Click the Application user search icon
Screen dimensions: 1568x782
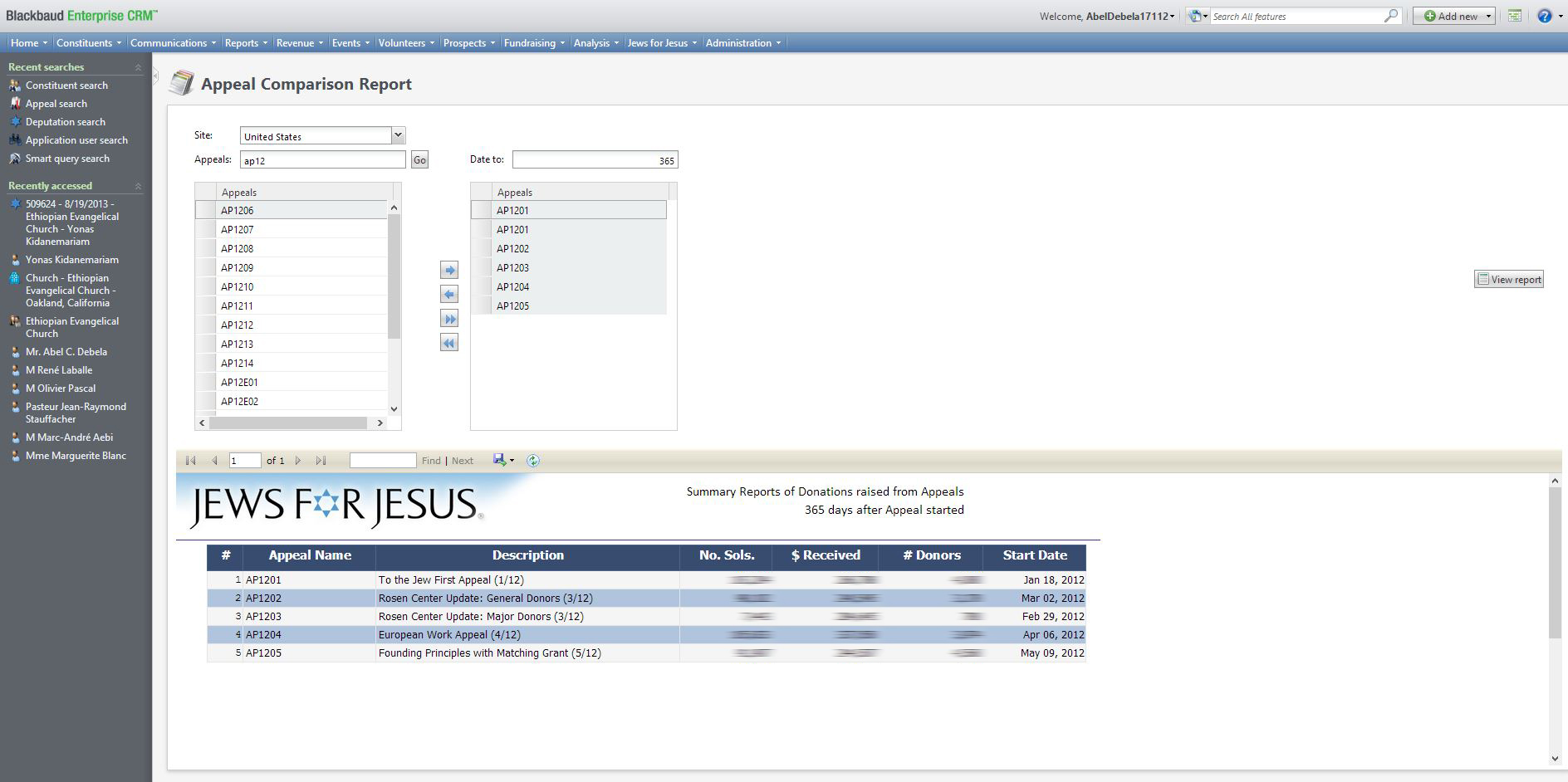point(15,140)
